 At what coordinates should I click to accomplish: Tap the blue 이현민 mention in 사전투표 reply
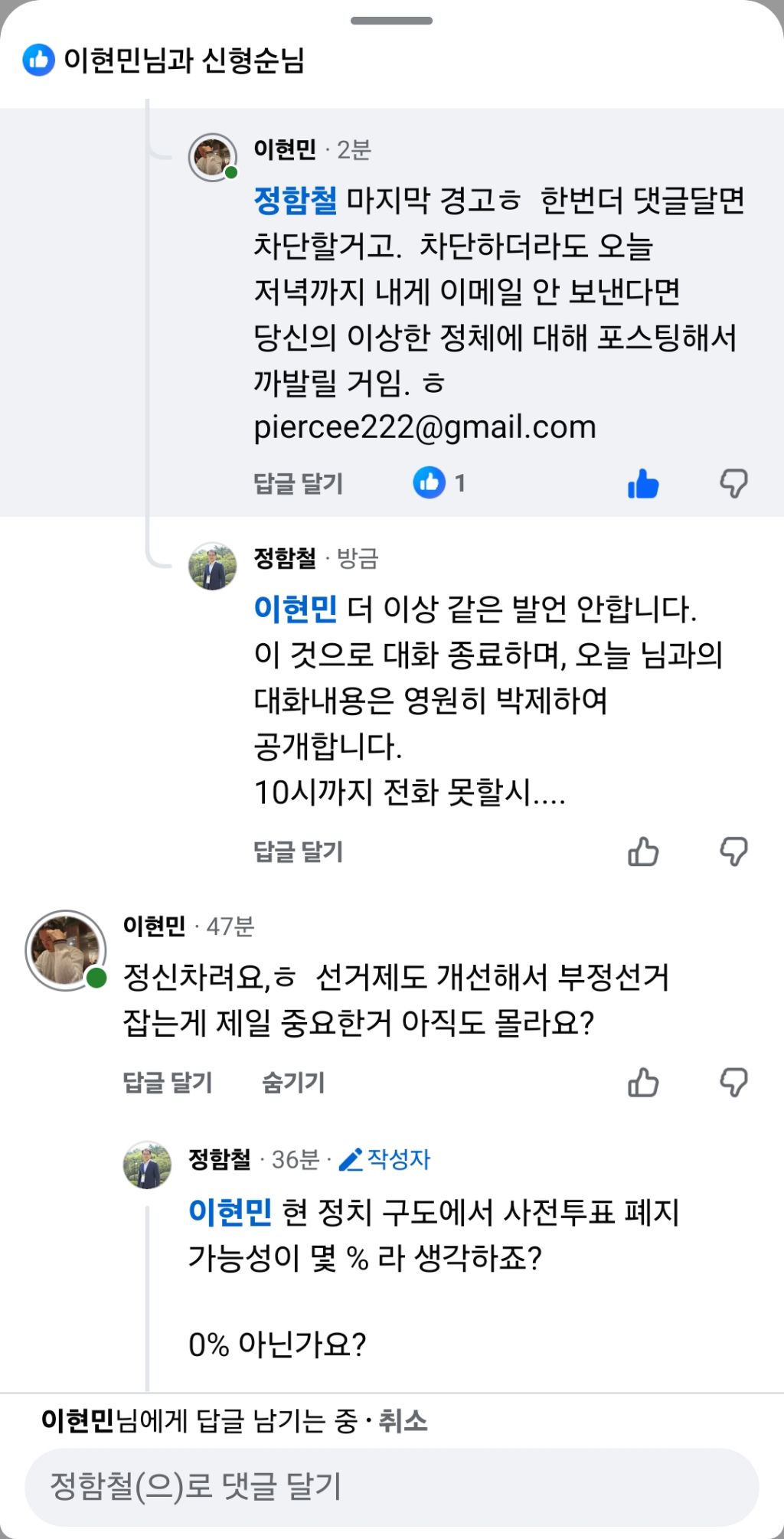pos(230,1212)
